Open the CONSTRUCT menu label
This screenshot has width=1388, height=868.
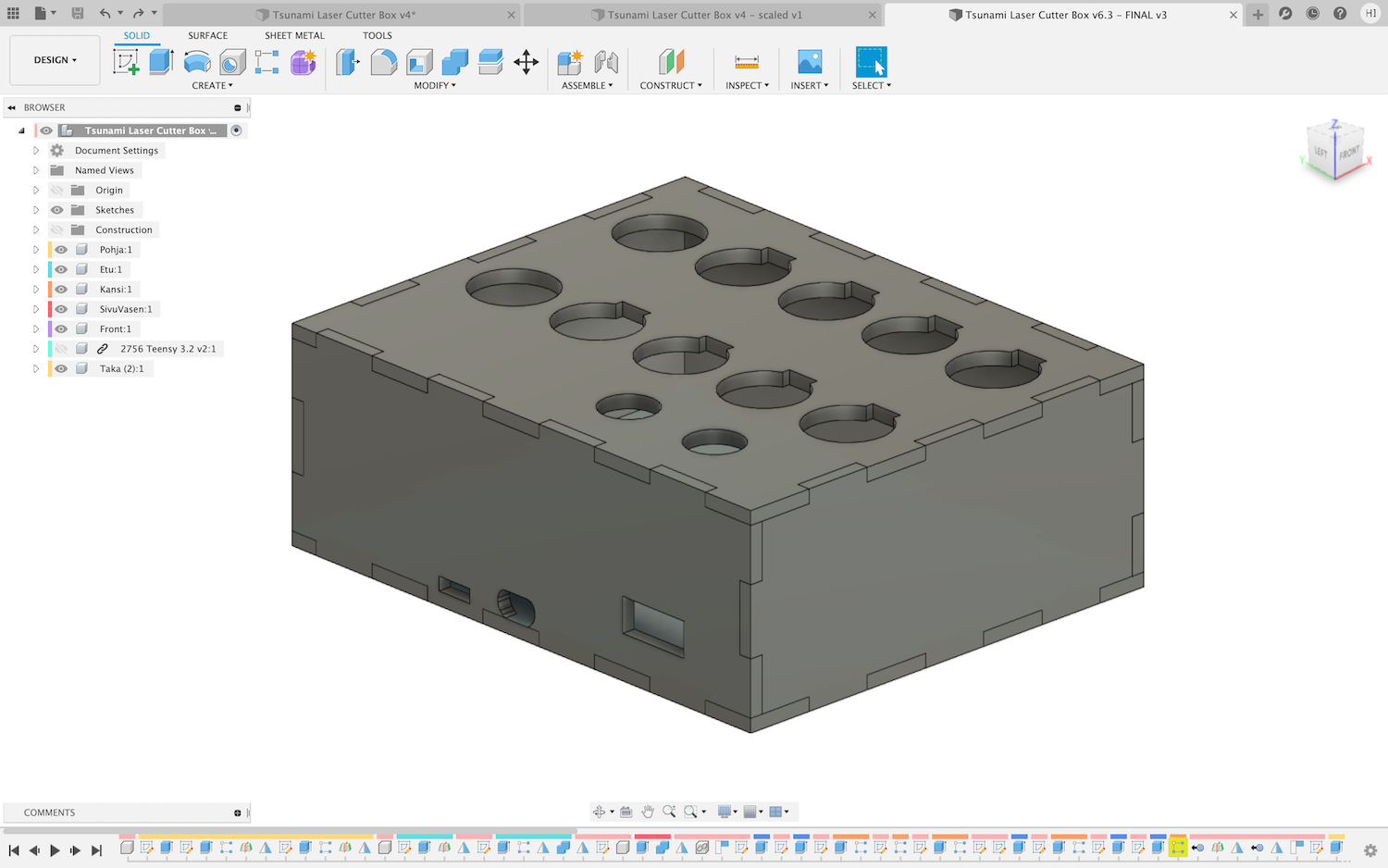coord(670,85)
